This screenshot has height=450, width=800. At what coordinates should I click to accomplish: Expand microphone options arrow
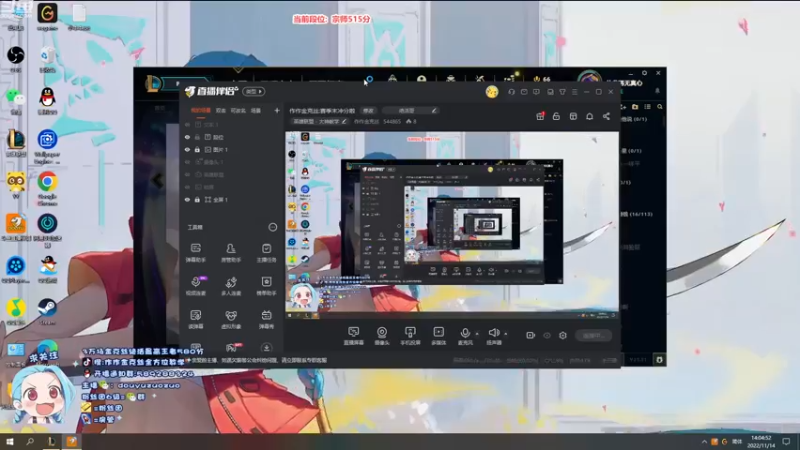tap(477, 334)
